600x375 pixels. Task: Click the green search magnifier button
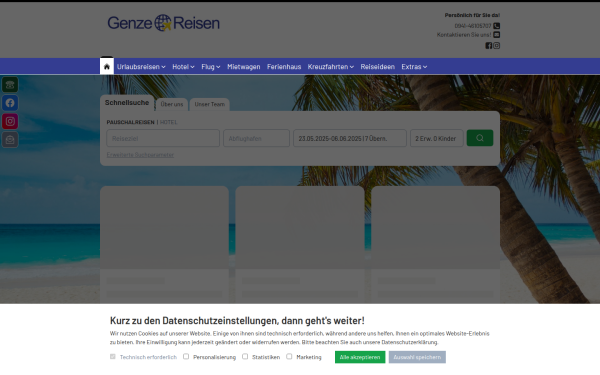[x=480, y=138]
